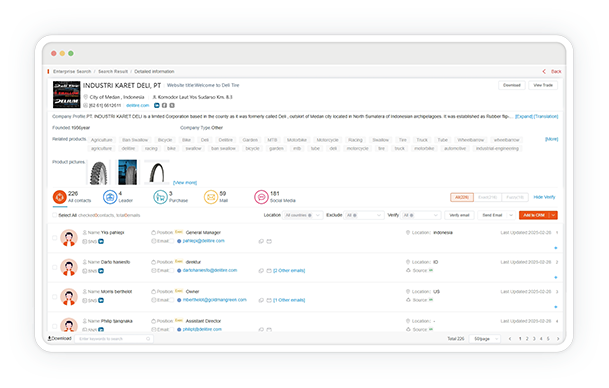
Task: Click the source flag in Owner row
Action: tap(431, 300)
